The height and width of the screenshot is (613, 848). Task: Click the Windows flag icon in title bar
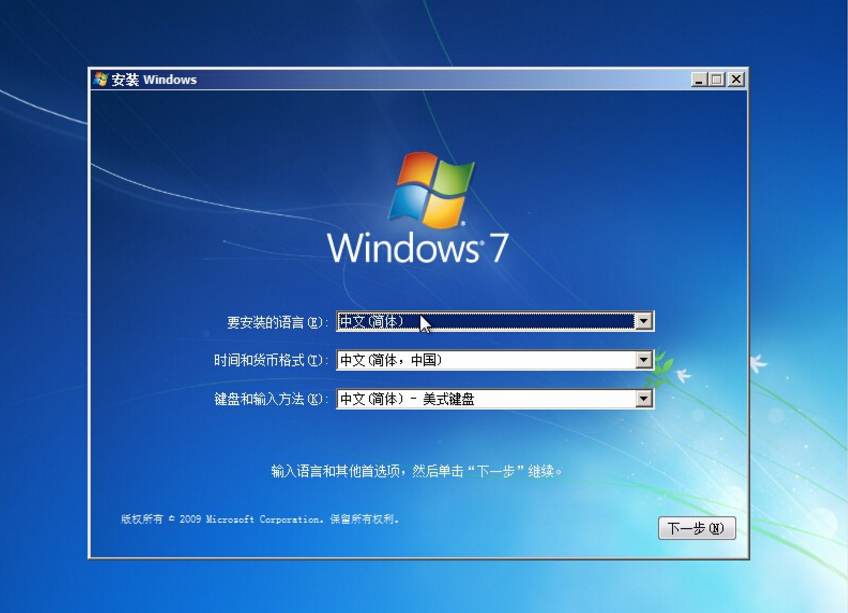click(101, 79)
